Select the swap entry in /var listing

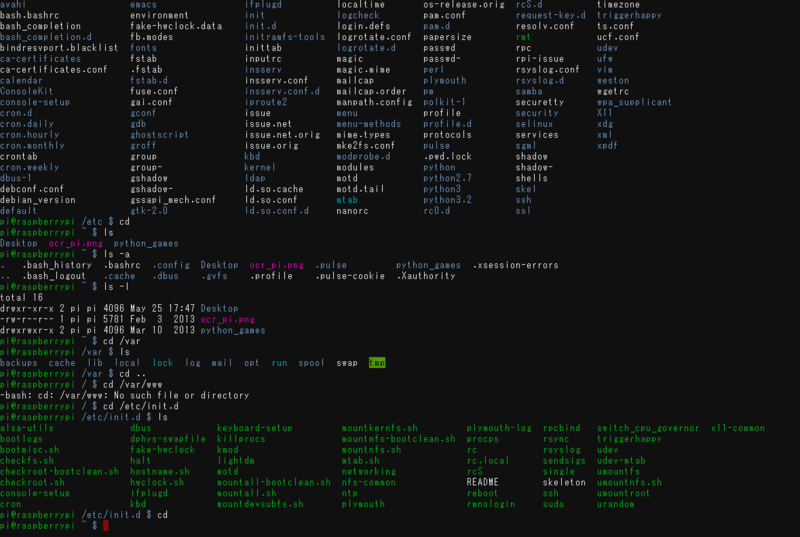(x=347, y=363)
